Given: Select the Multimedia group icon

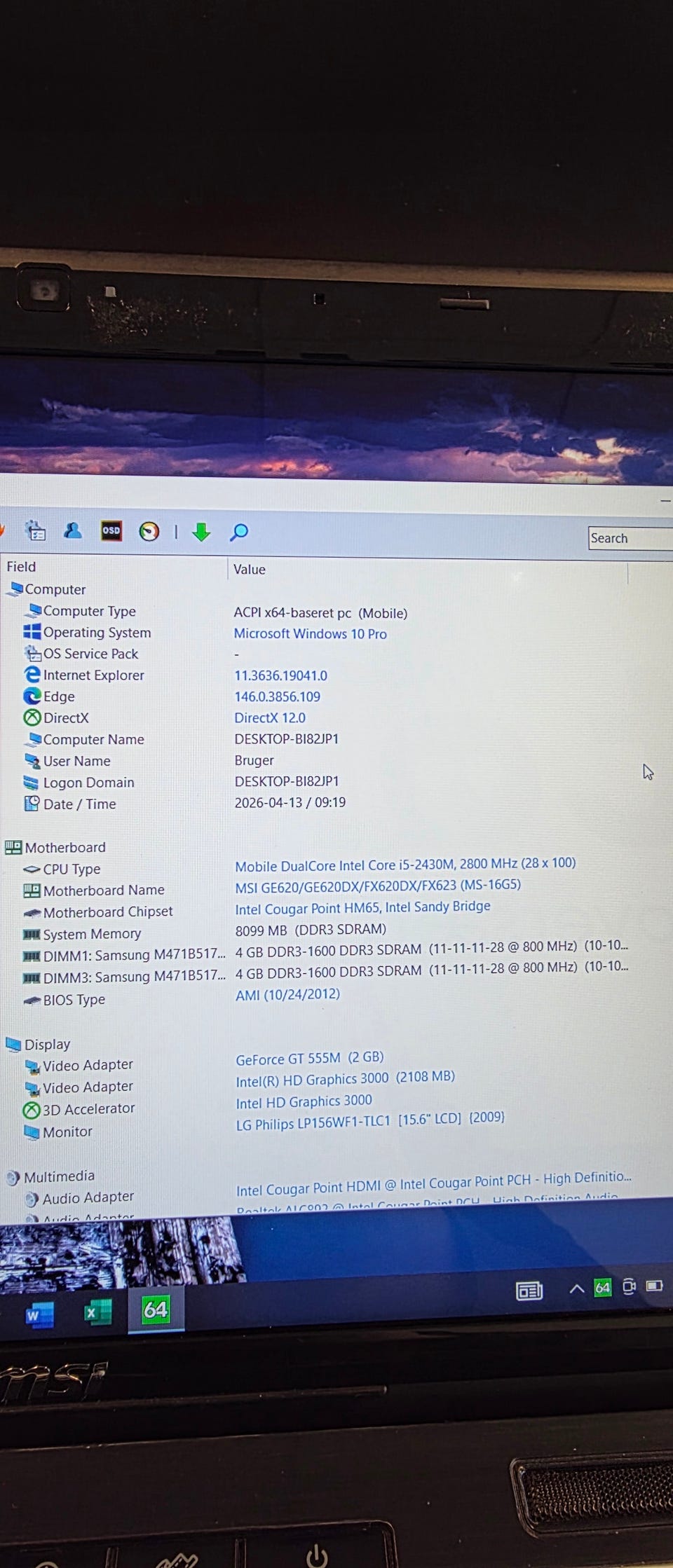Looking at the screenshot, I should [x=13, y=1178].
